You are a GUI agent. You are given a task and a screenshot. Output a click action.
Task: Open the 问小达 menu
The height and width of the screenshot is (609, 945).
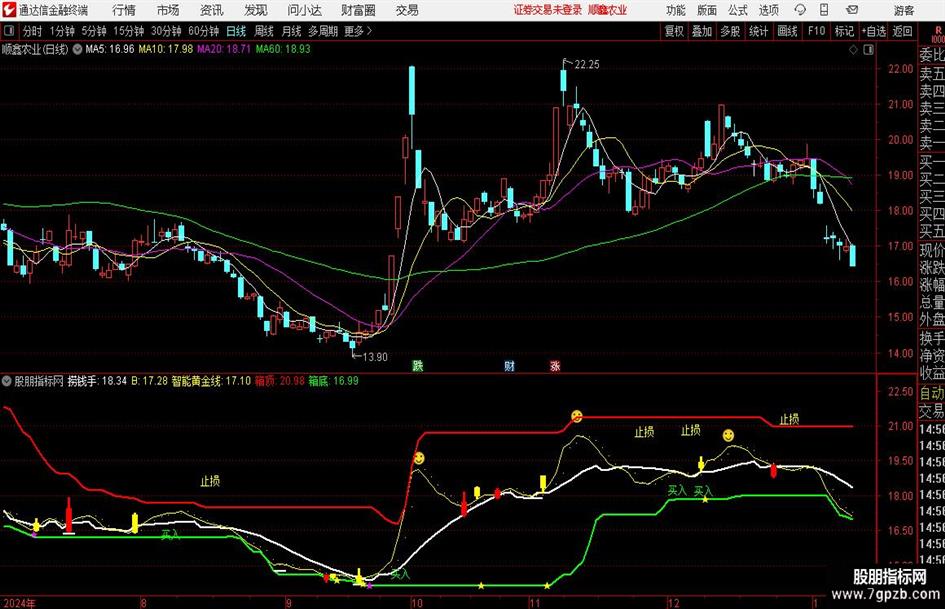tap(304, 10)
